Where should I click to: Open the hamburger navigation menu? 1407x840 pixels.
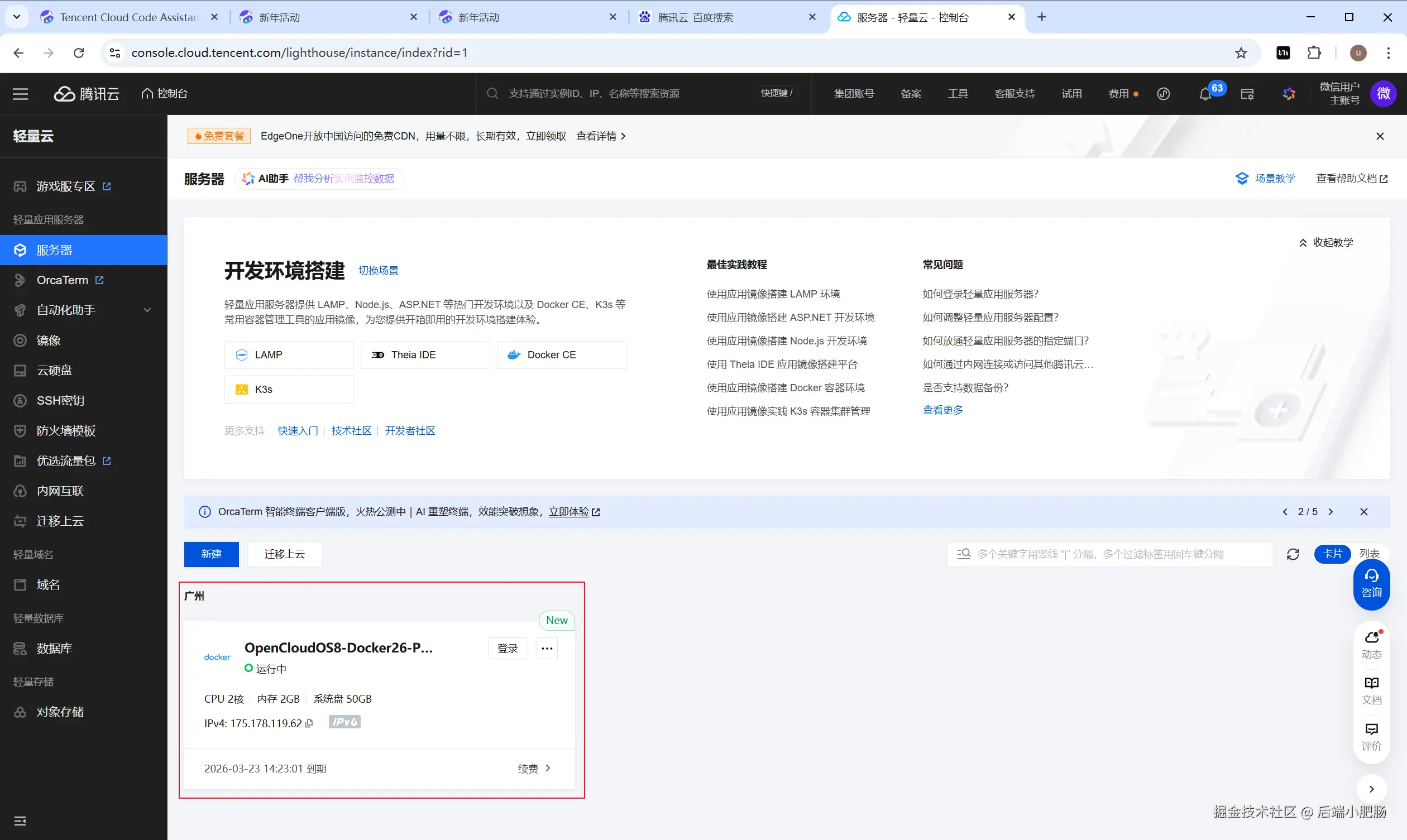[21, 94]
